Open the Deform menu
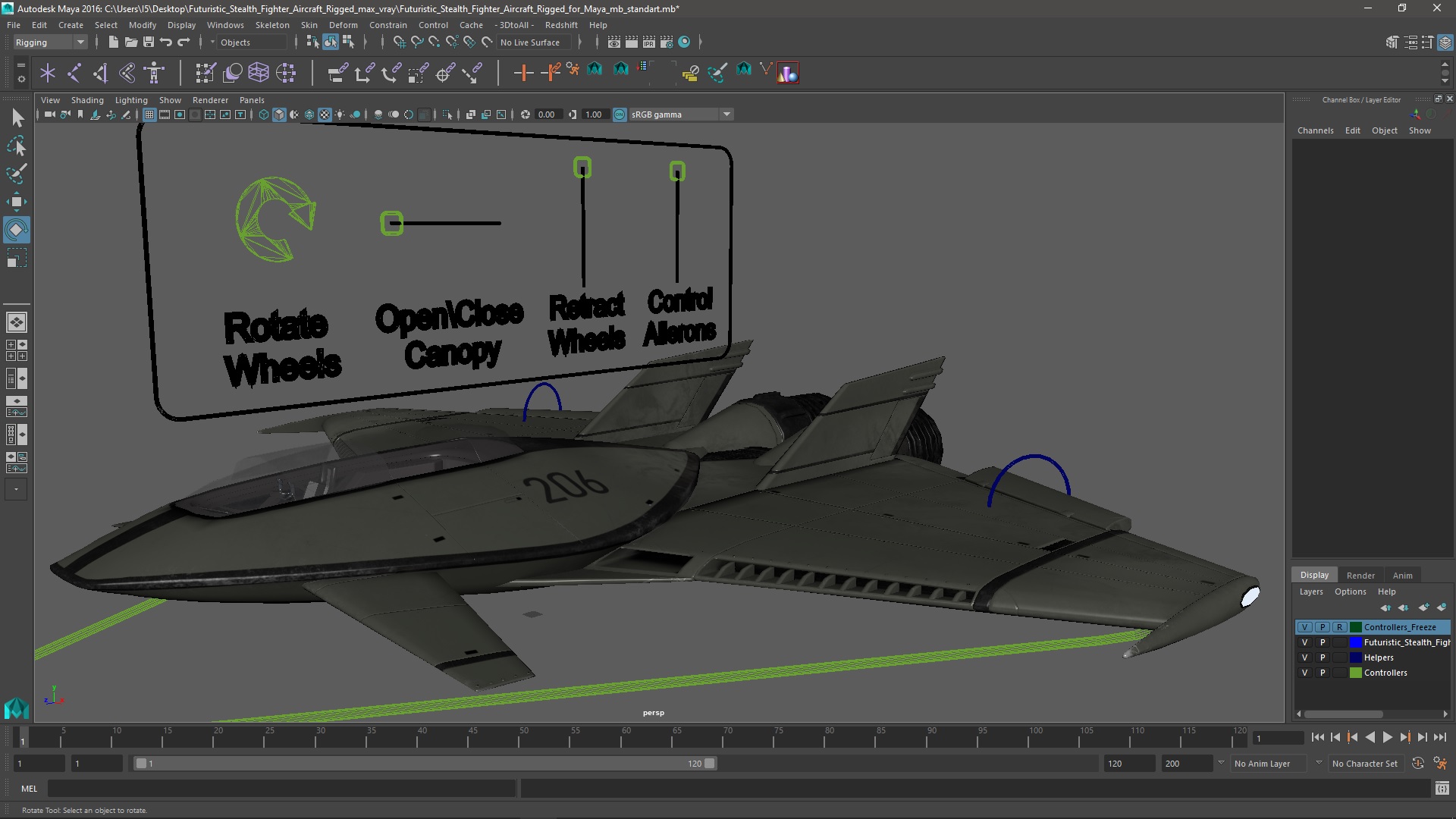 coord(343,25)
